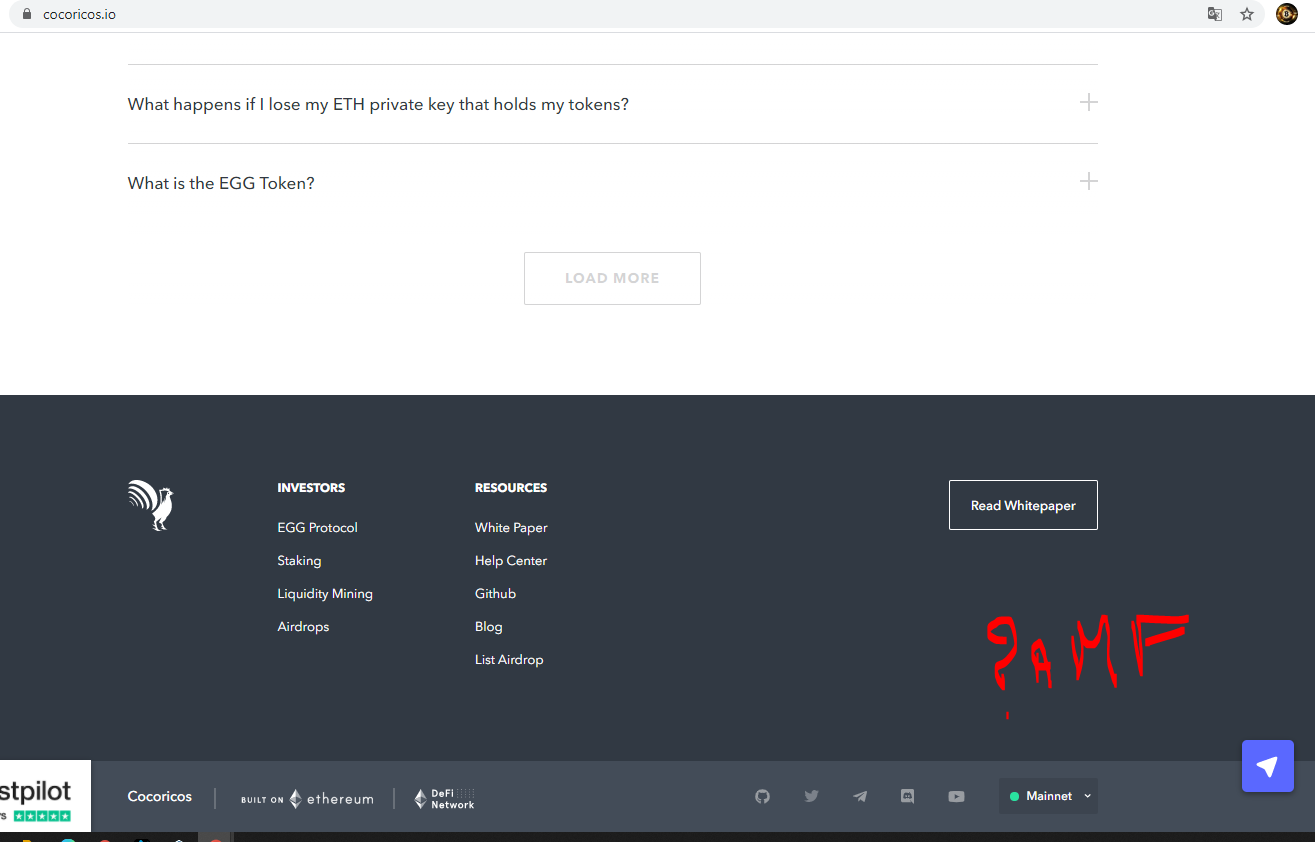Click the INVESTORS heading

pos(311,488)
